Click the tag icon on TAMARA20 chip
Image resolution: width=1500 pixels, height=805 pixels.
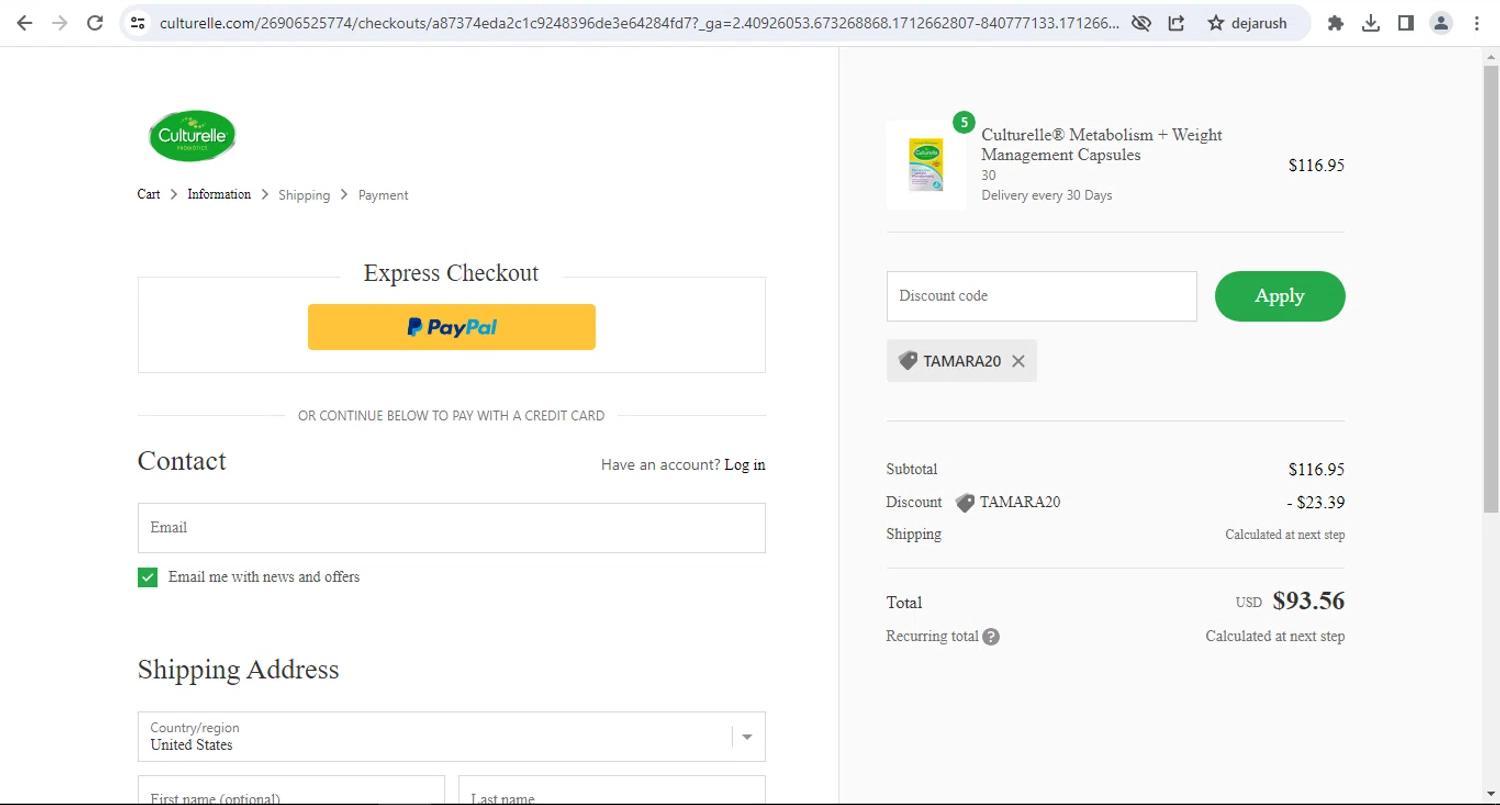(908, 361)
